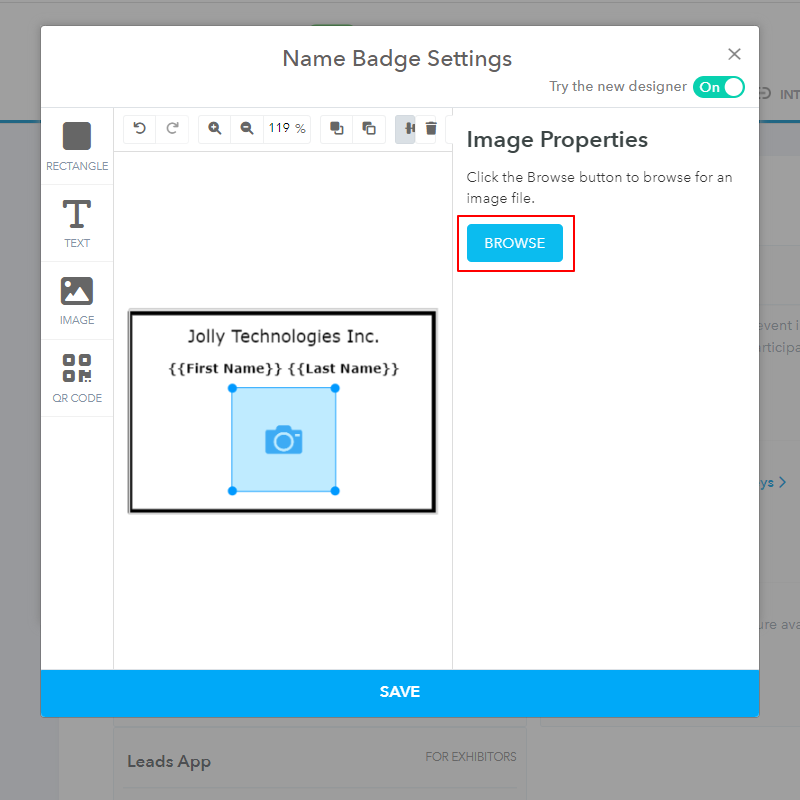Click the BROWSE button for an image file
This screenshot has height=800, width=800.
coord(514,242)
